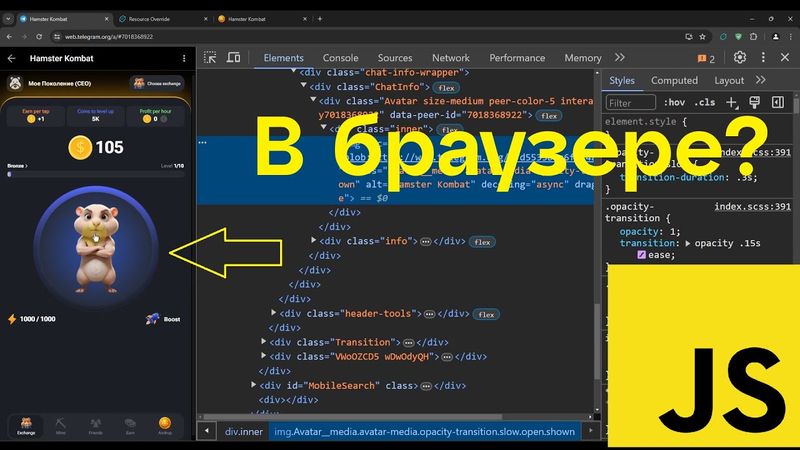Open the lower index.scss:391 source link

point(752,206)
